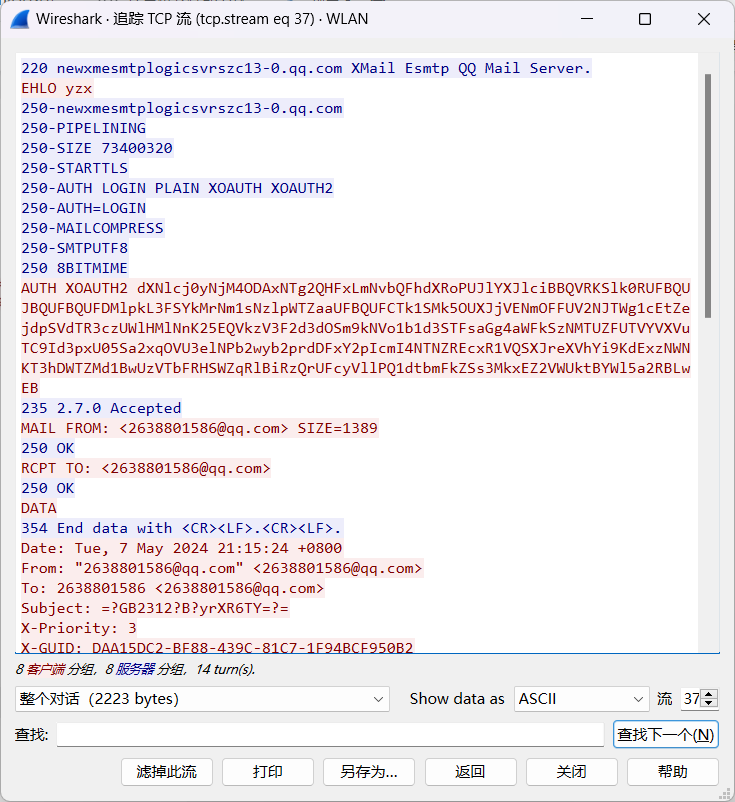Viewport: 735px width, 802px height.
Task: Click the '250-PIPELINING' line
Action: click(83, 128)
